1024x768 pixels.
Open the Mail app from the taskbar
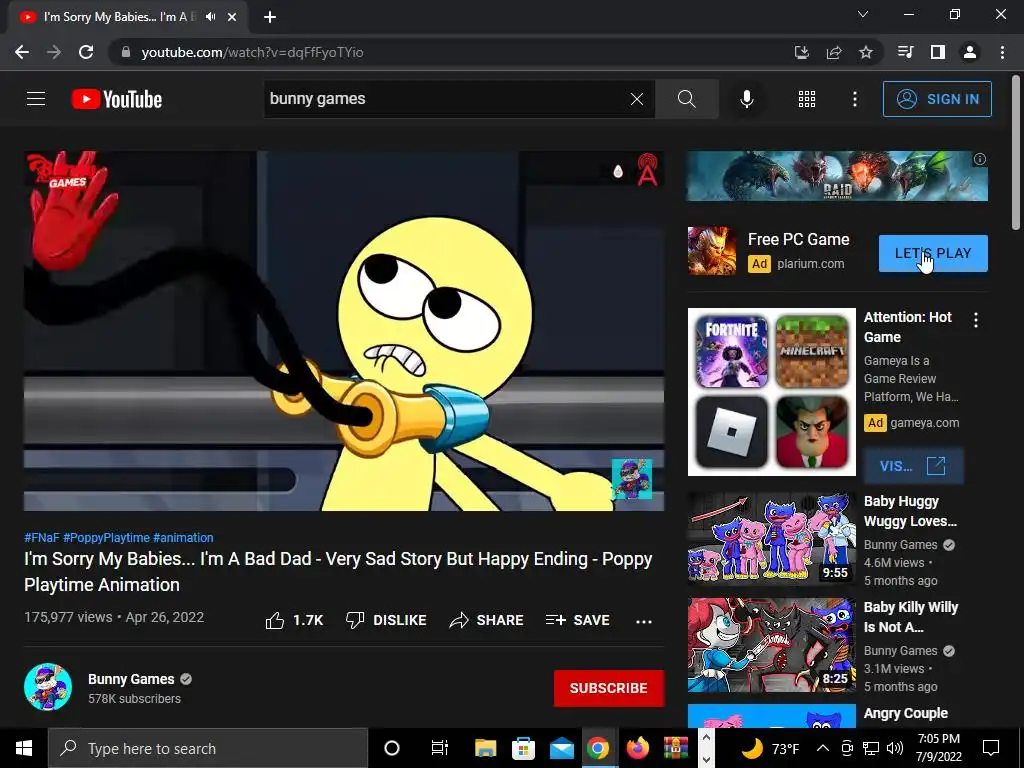click(561, 748)
